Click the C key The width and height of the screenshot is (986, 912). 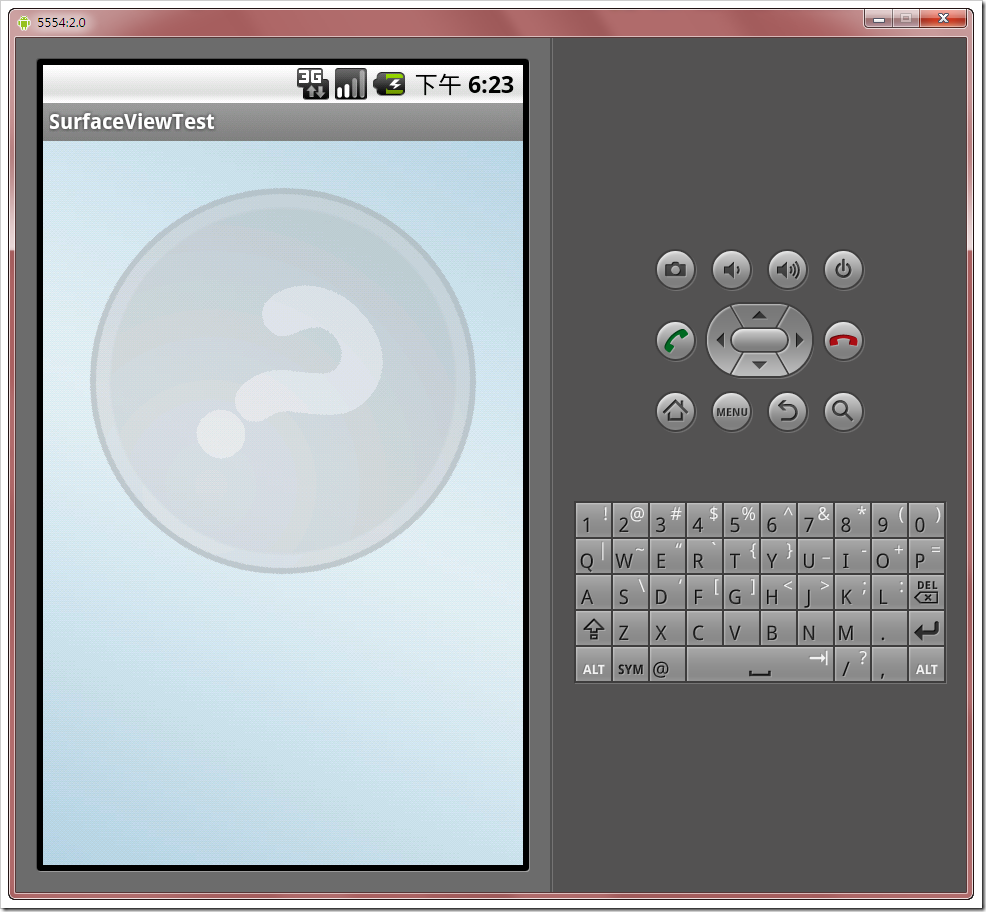tap(704, 629)
